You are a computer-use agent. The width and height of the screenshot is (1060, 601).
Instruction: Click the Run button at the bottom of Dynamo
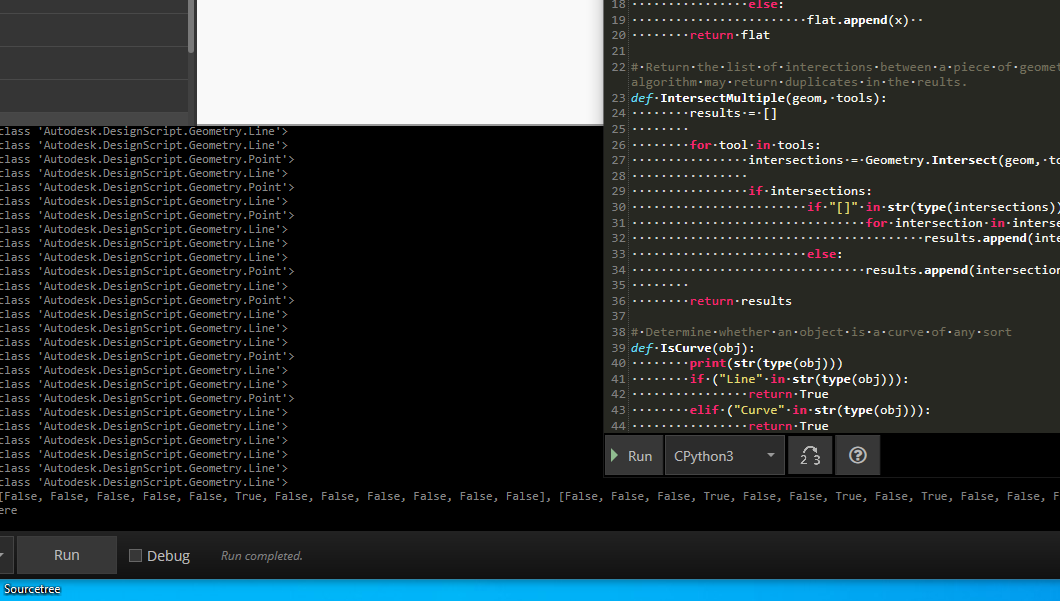tap(66, 555)
